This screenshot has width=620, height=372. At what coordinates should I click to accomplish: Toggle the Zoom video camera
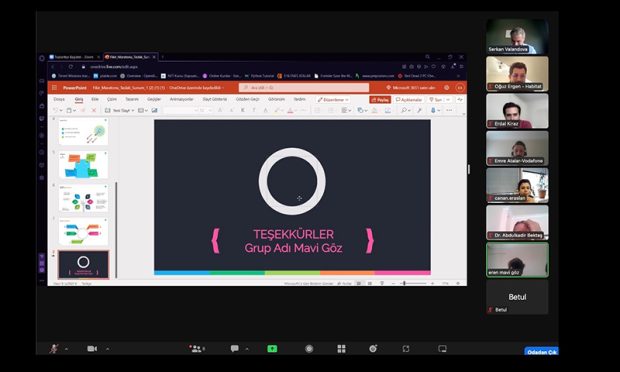click(x=92, y=348)
